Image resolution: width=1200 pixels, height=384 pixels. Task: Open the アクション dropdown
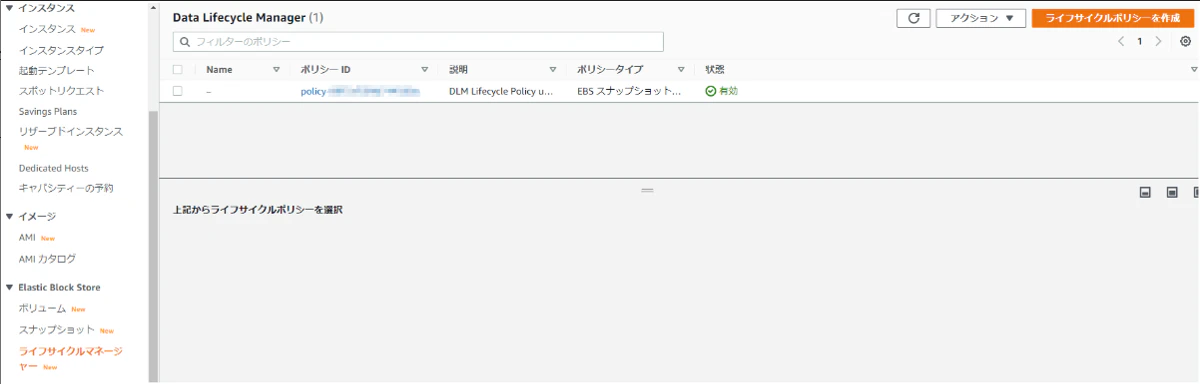(x=981, y=18)
